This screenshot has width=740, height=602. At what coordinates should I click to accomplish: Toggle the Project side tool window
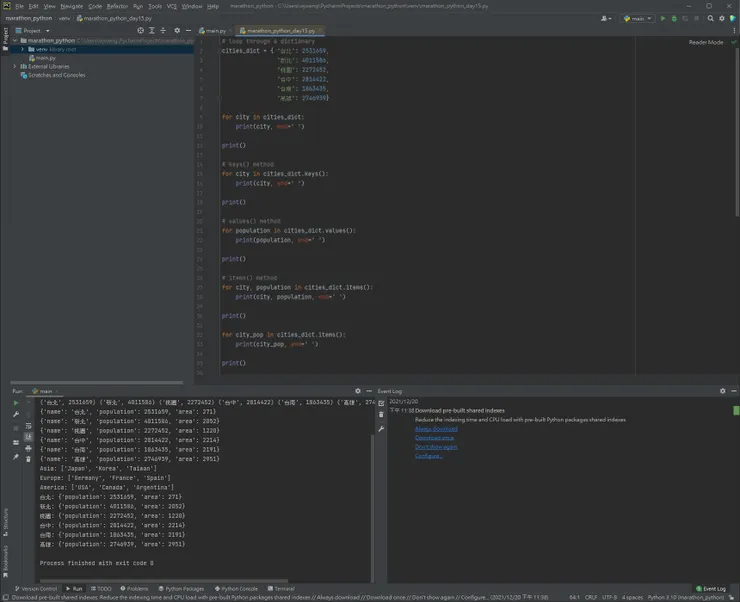pos(5,38)
